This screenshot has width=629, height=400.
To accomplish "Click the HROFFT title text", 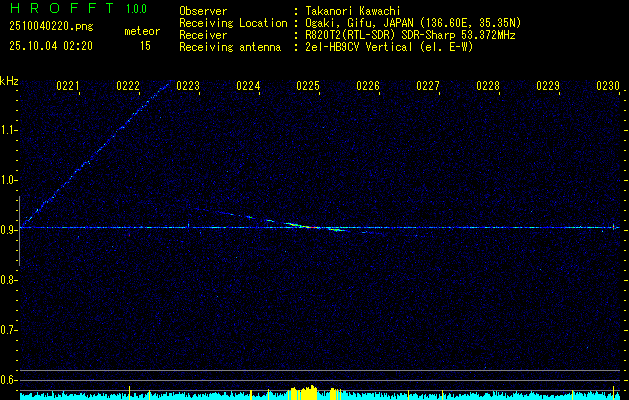I will [x=62, y=8].
